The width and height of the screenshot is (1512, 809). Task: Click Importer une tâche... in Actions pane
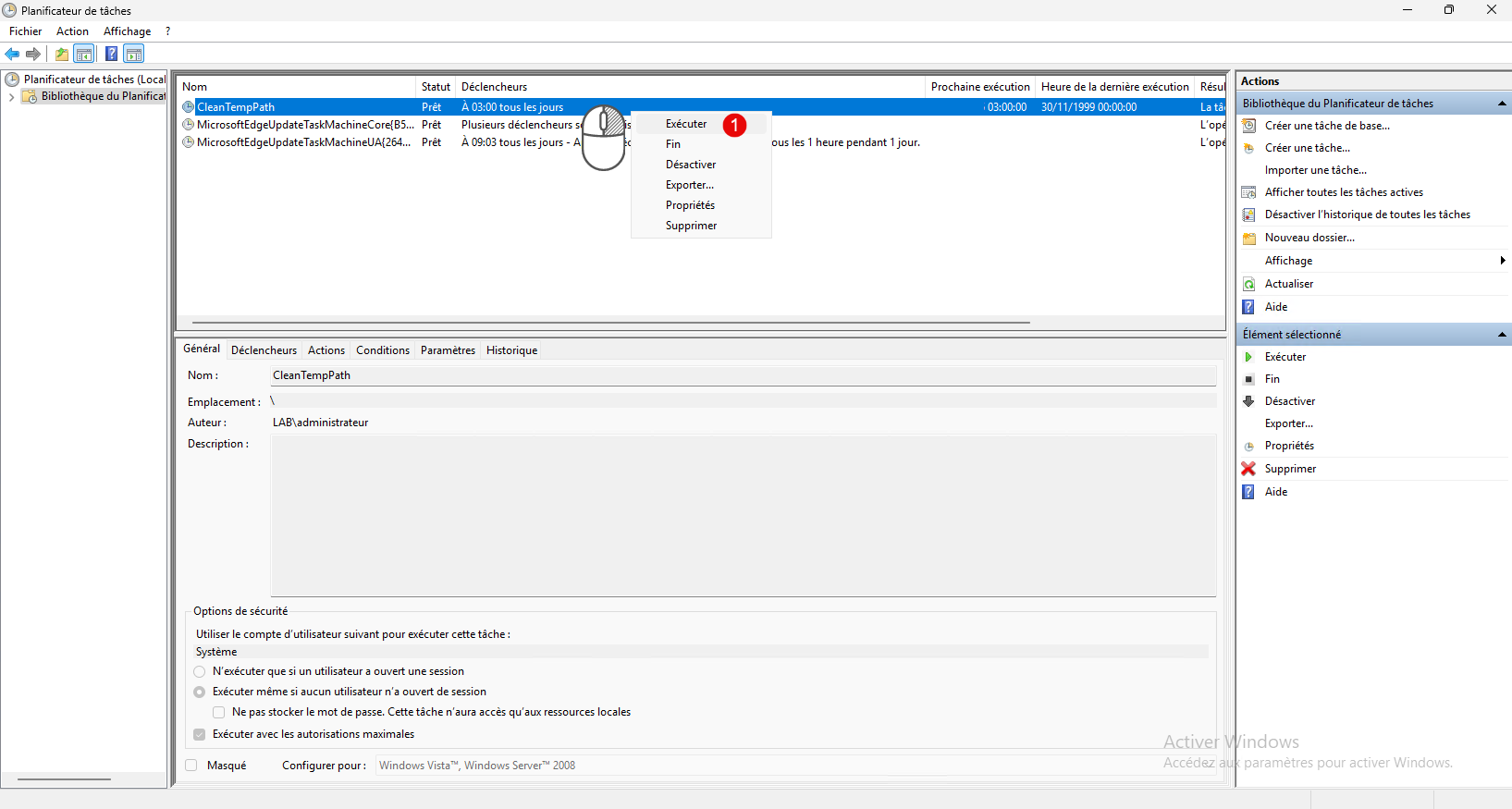[x=1315, y=170]
